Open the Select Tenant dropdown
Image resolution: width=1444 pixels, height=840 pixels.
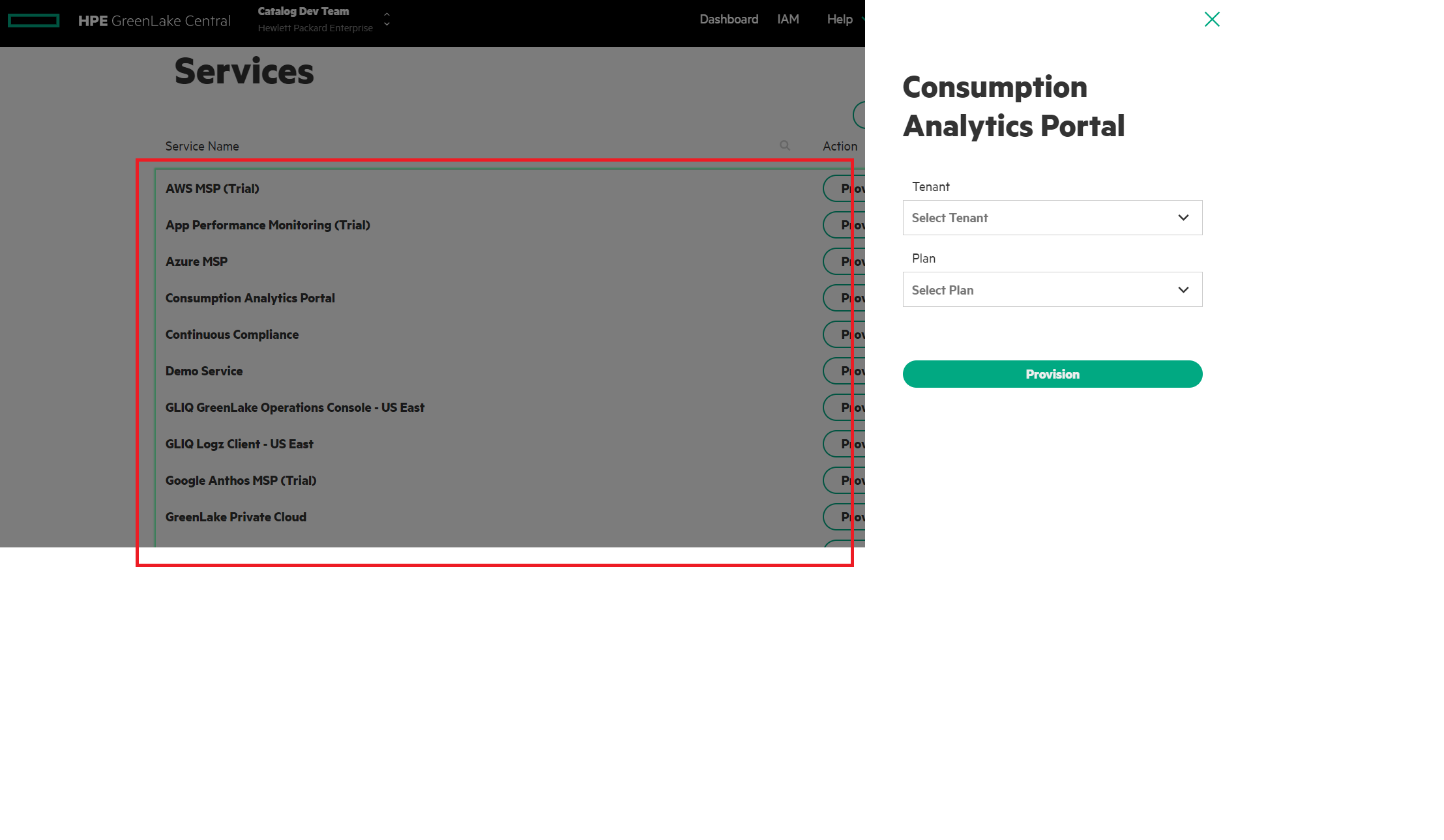coord(1052,218)
